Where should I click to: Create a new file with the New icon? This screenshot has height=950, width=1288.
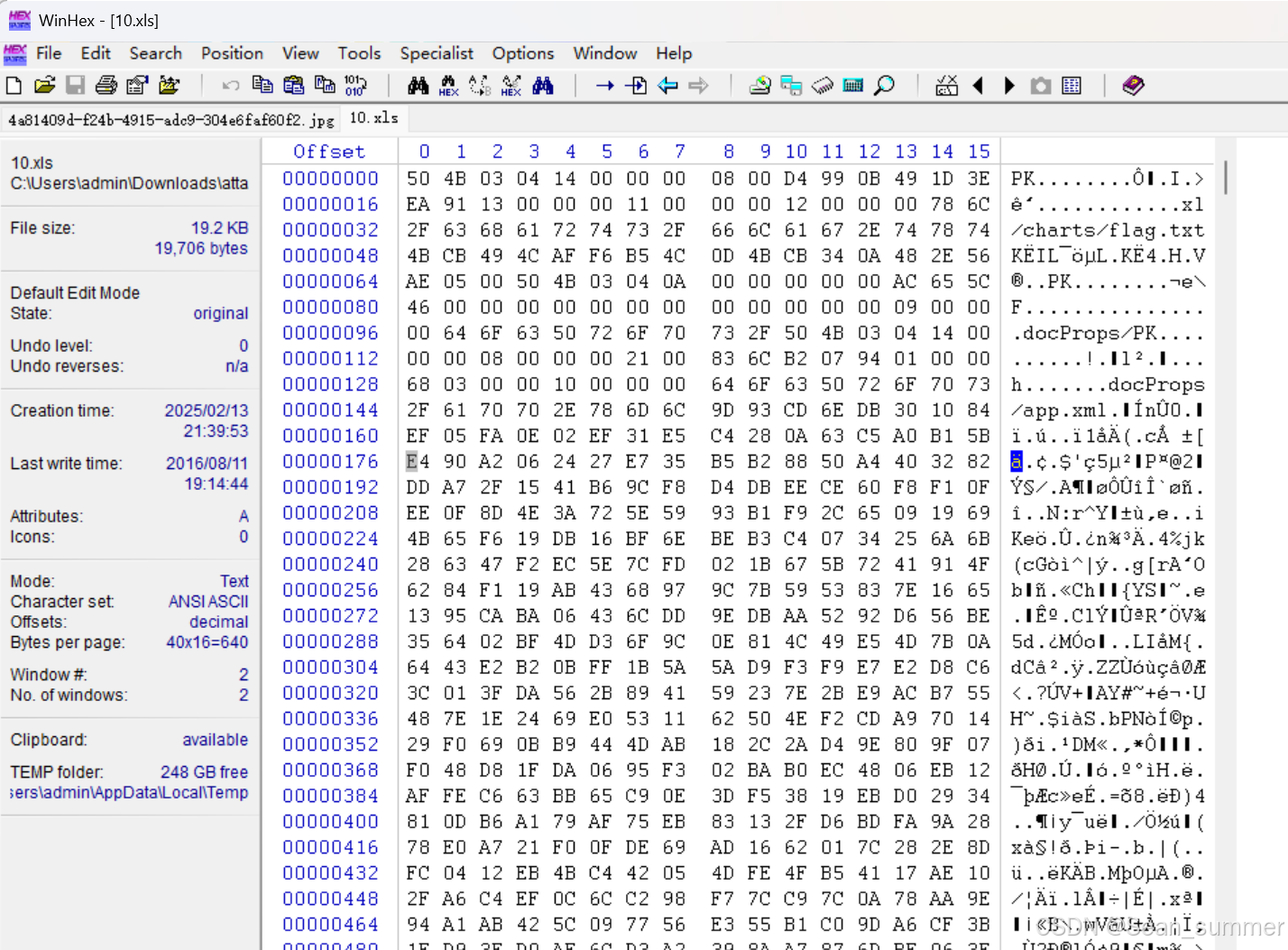[14, 86]
